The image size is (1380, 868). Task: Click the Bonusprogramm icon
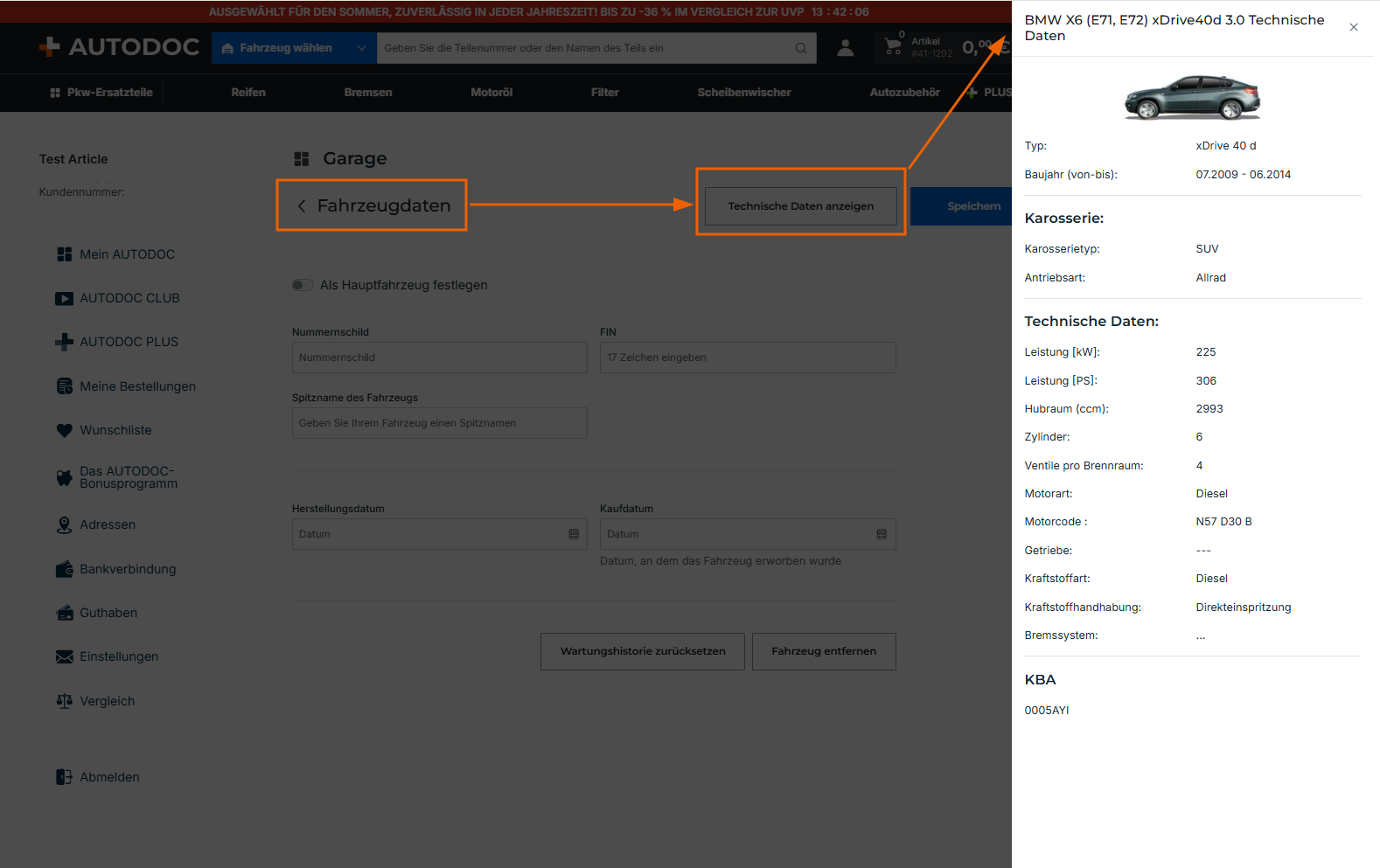[x=65, y=477]
